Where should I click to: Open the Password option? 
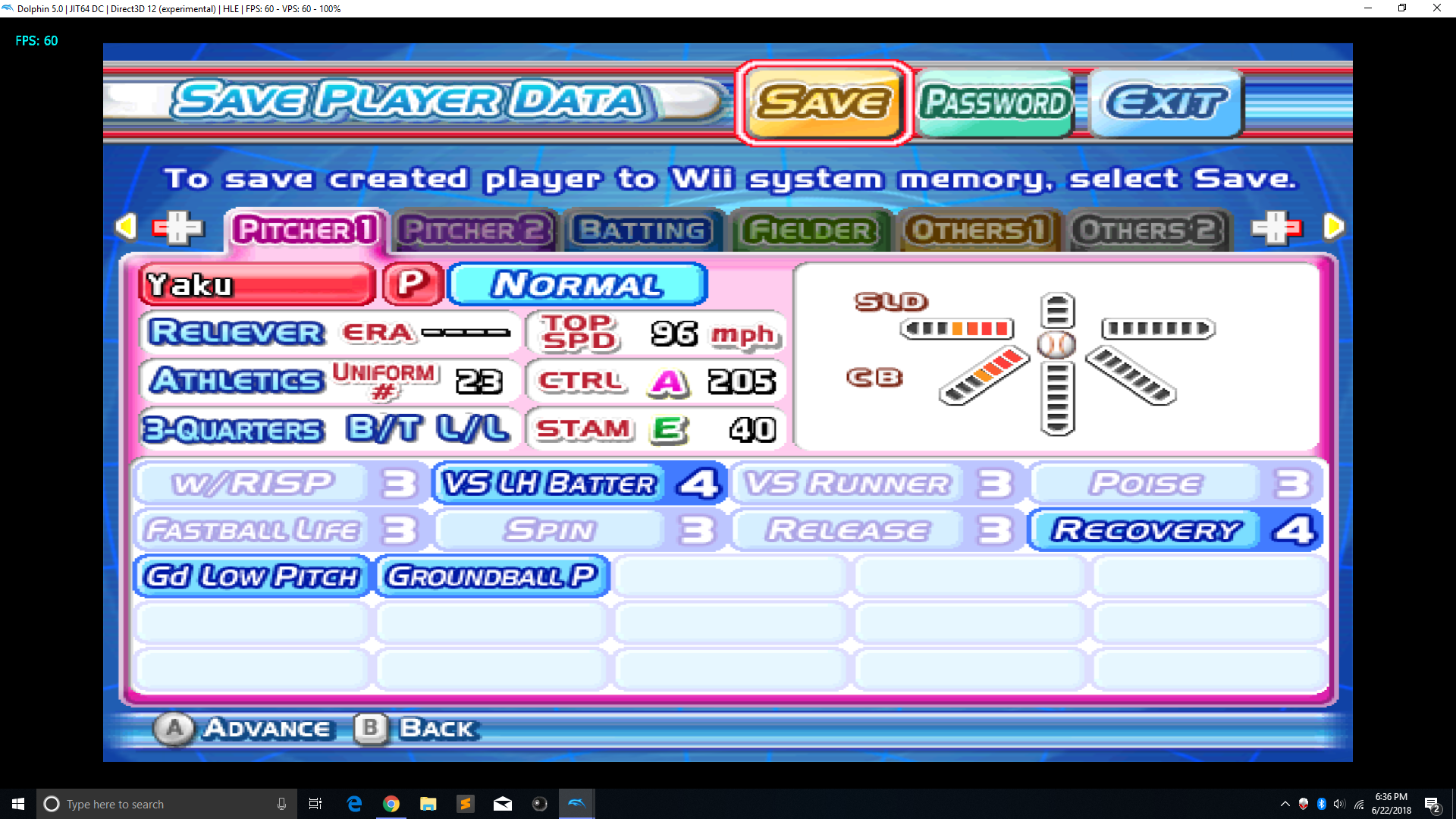994,102
